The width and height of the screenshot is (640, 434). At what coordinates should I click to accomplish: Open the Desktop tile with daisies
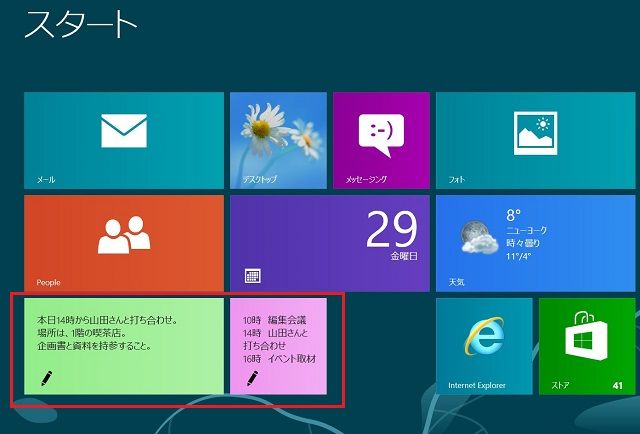(x=278, y=140)
